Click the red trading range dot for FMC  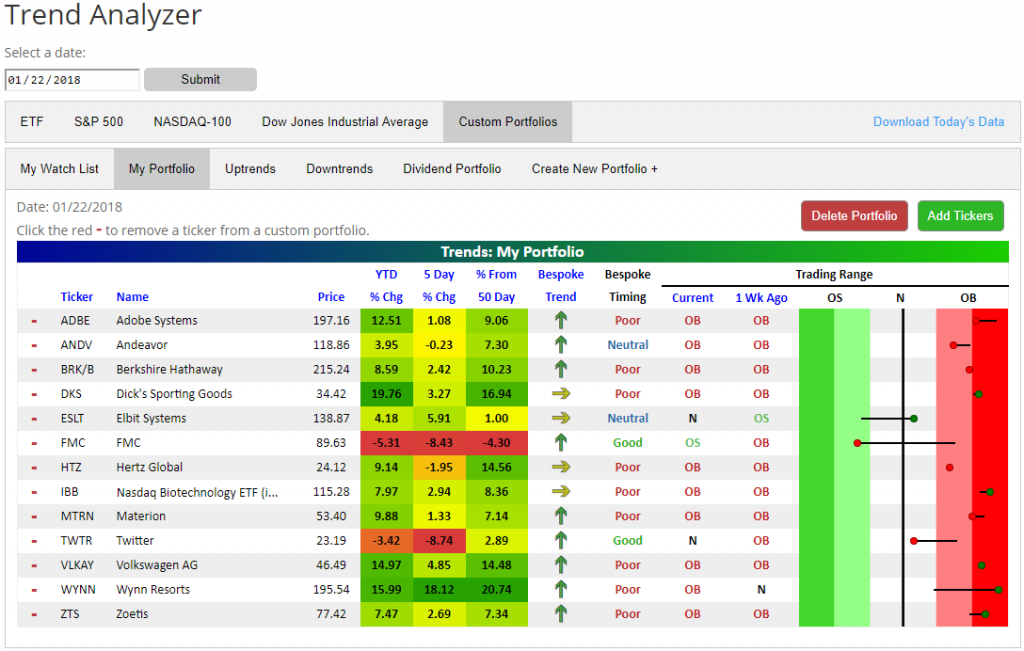click(857, 443)
